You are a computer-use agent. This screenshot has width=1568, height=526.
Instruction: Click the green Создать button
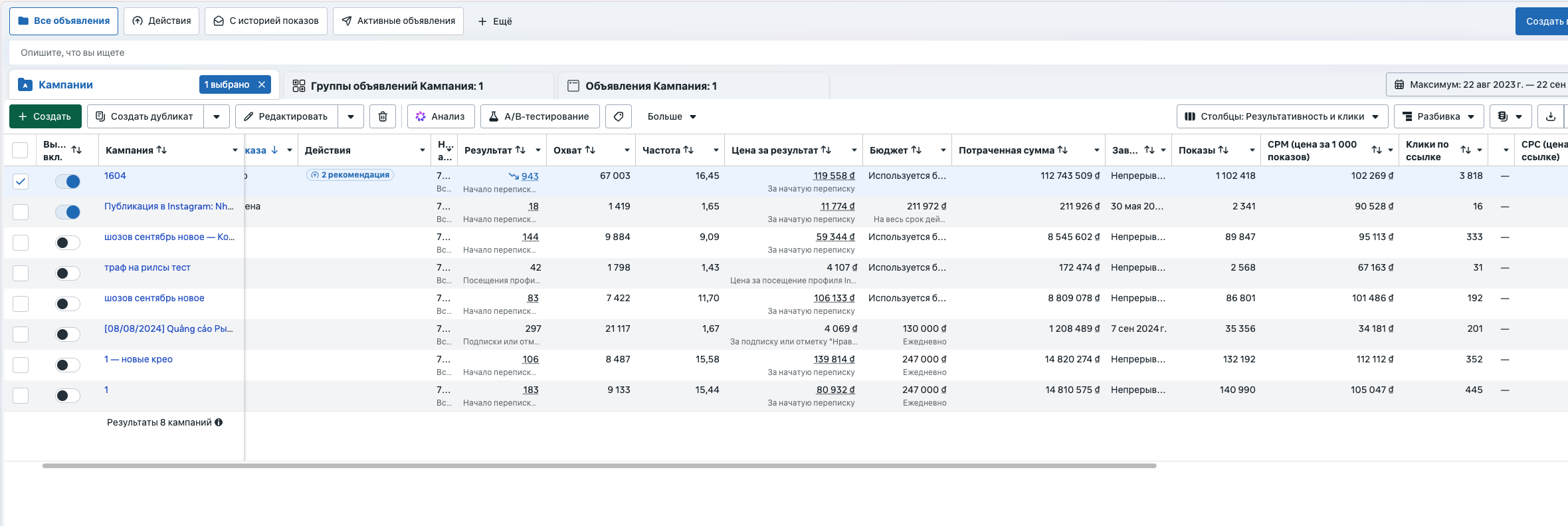(45, 116)
